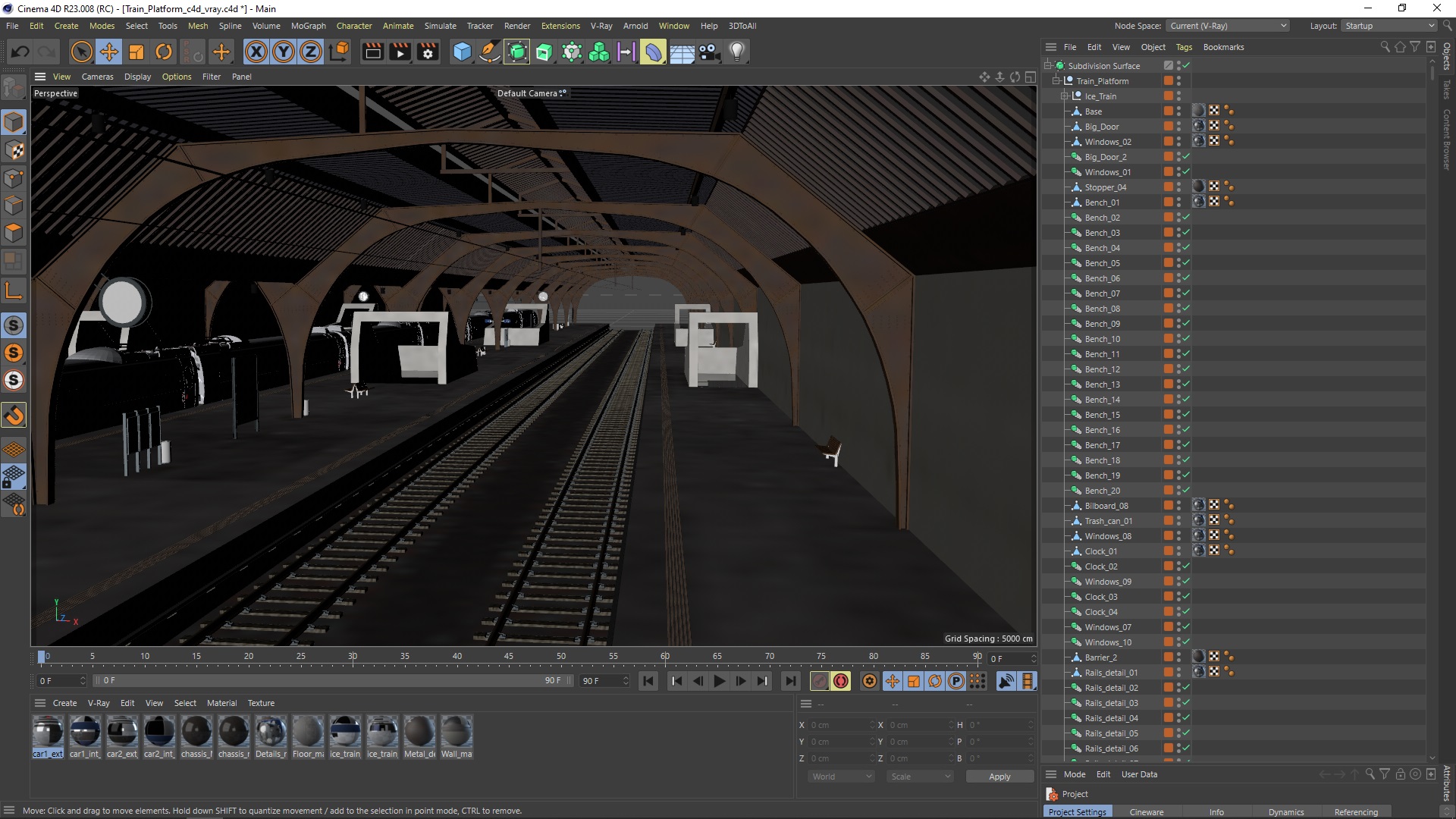Open the Extrude generator icon
1456x819 pixels.
point(544,52)
